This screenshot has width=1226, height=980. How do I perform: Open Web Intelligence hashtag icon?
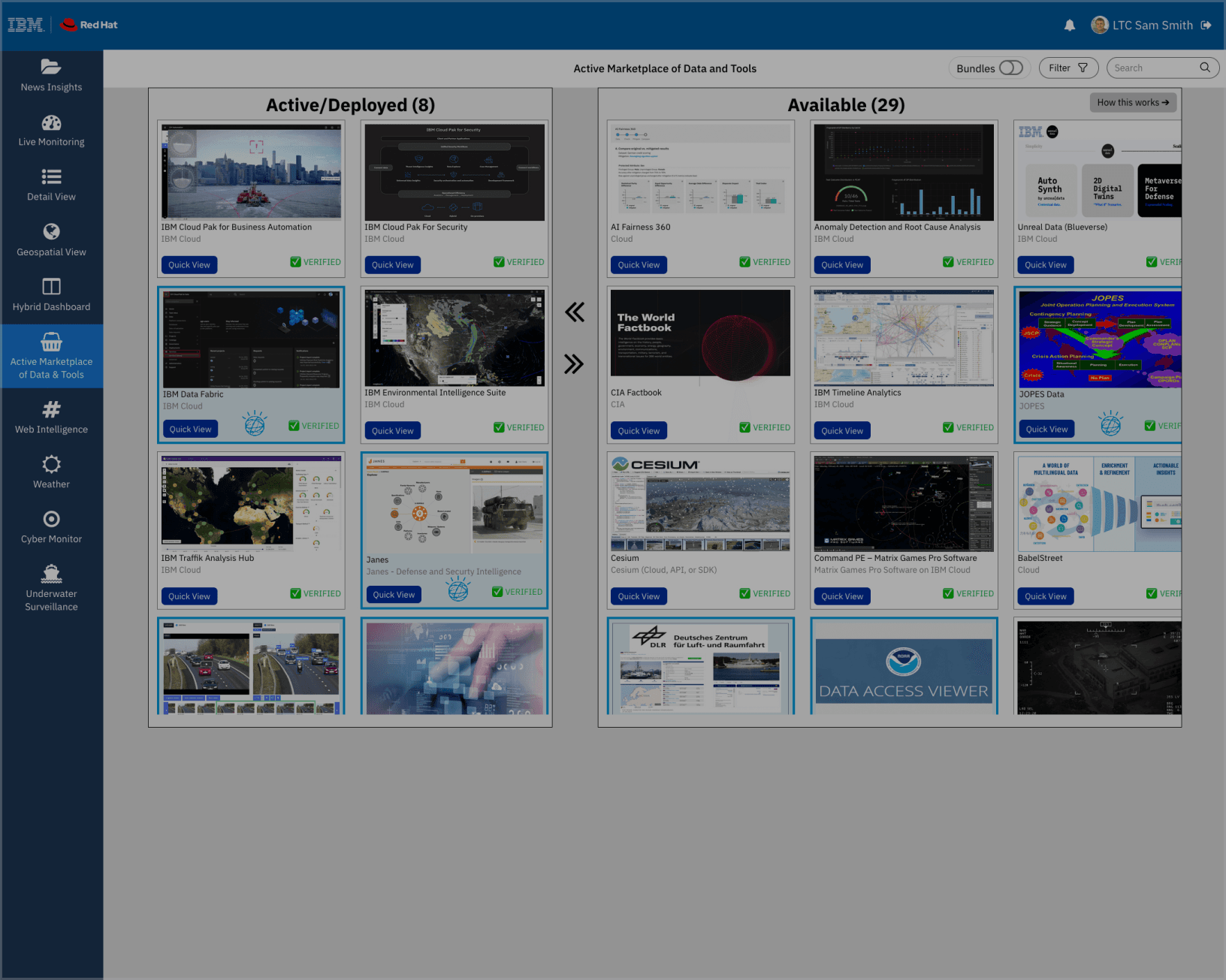[51, 409]
